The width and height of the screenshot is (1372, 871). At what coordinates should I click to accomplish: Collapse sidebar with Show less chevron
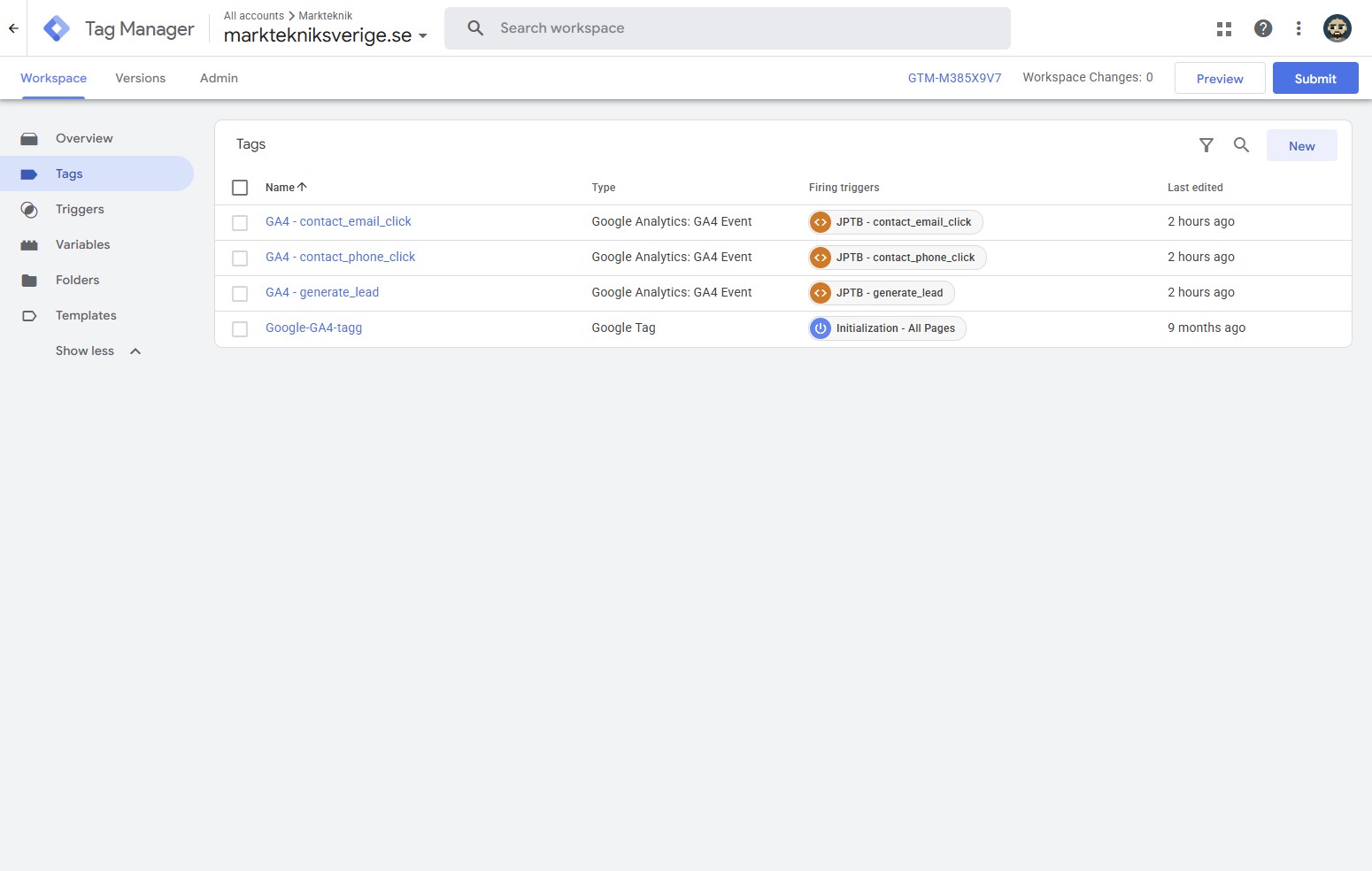135,351
